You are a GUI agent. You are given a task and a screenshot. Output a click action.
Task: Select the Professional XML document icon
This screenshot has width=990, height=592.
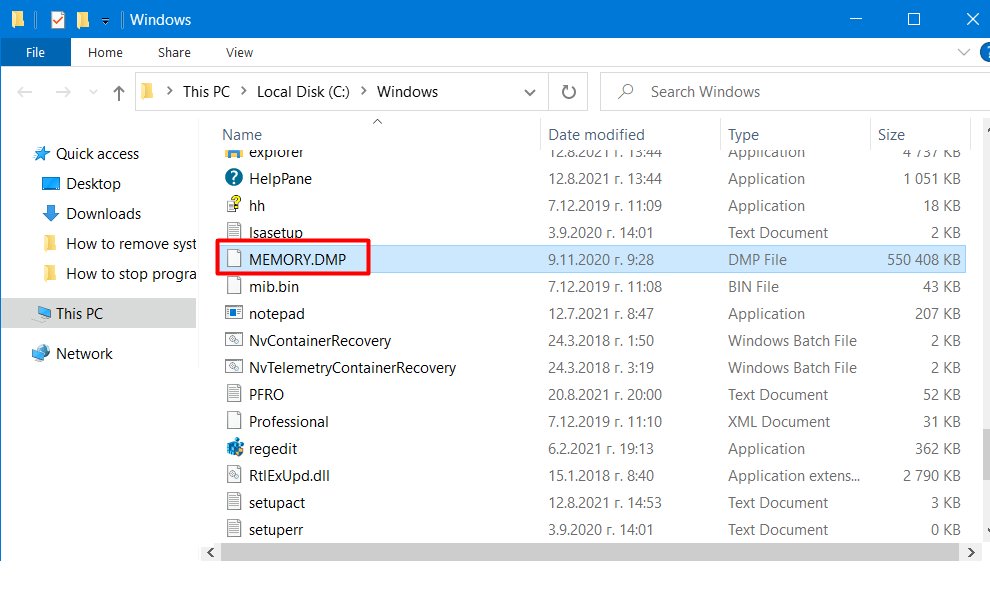pos(234,420)
